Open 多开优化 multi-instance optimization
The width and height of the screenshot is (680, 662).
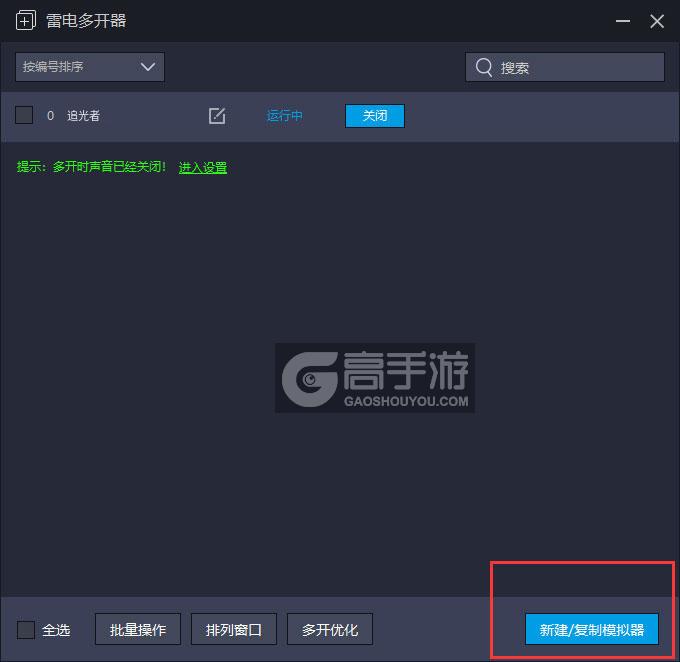[x=330, y=629]
